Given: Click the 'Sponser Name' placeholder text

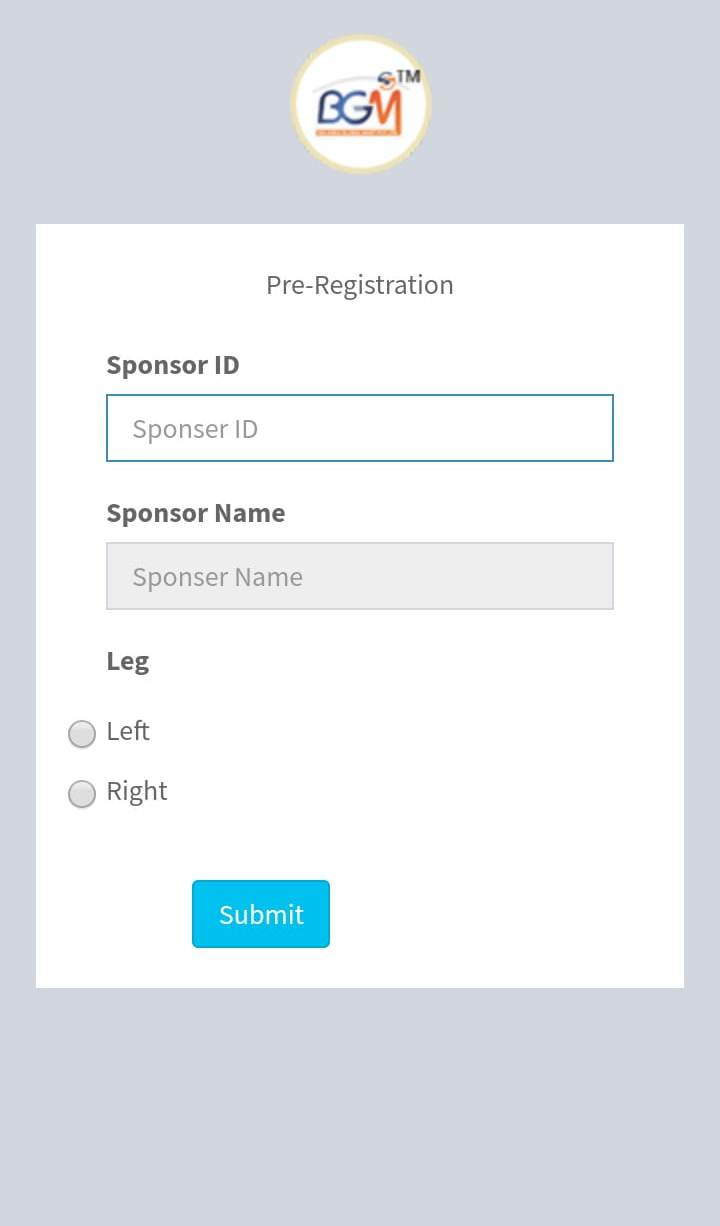Looking at the screenshot, I should tap(217, 577).
